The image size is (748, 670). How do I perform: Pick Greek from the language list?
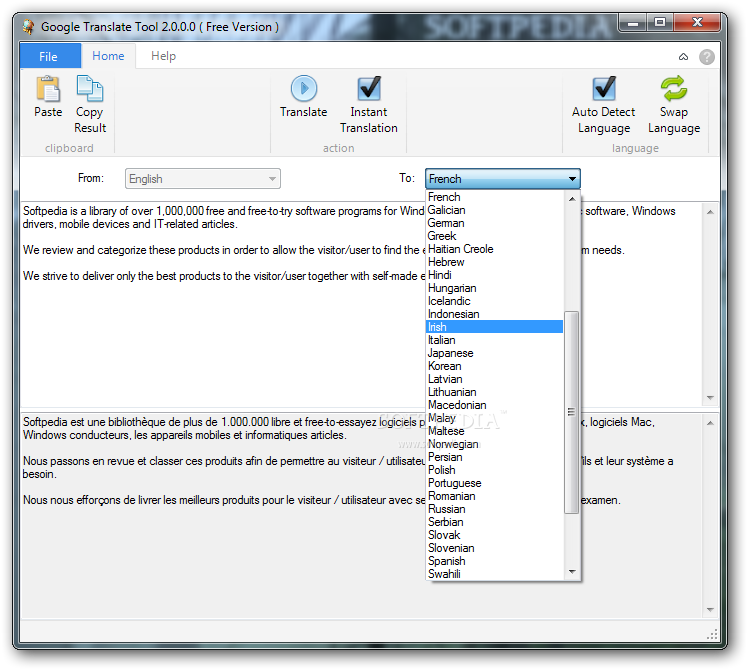pyautogui.click(x=494, y=236)
